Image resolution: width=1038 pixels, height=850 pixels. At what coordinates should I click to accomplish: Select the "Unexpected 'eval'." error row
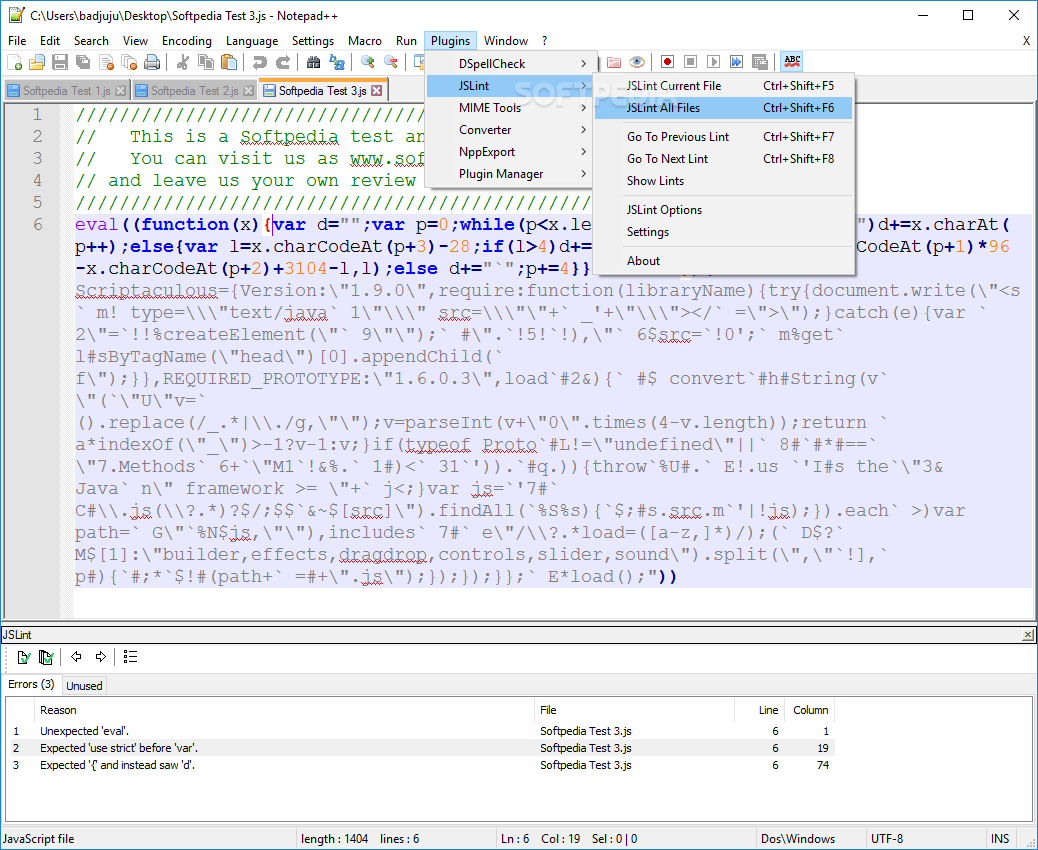(x=420, y=731)
